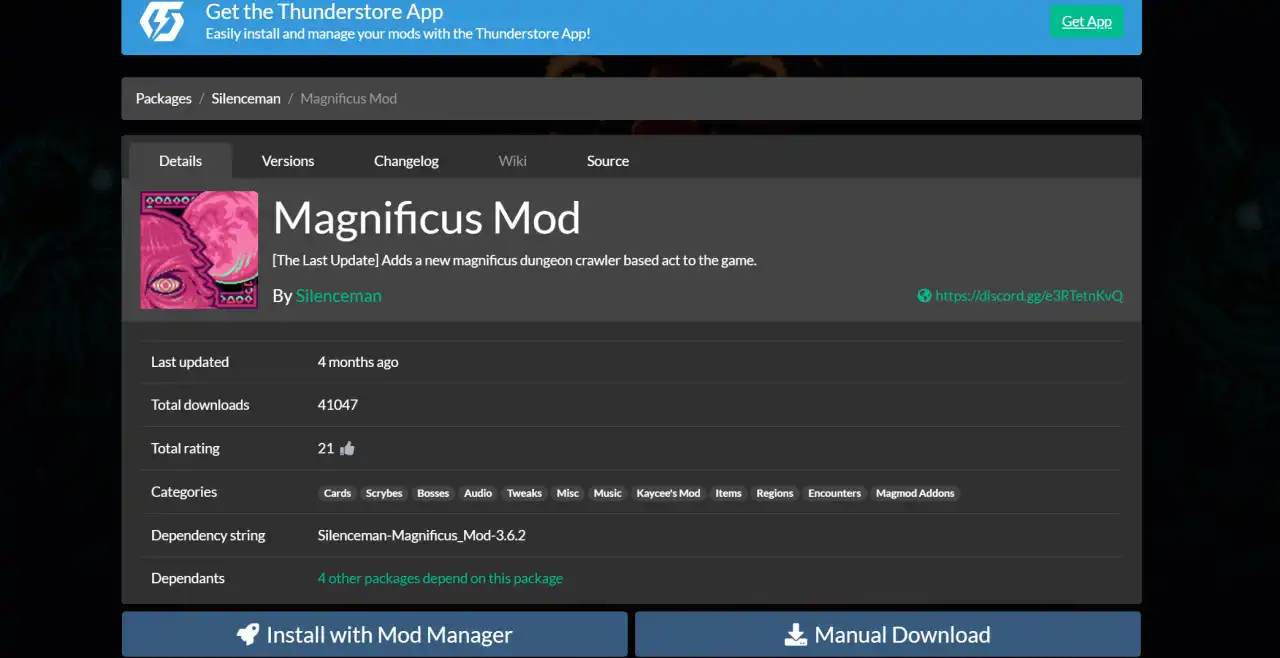
Task: Click the Get App button
Action: point(1087,21)
